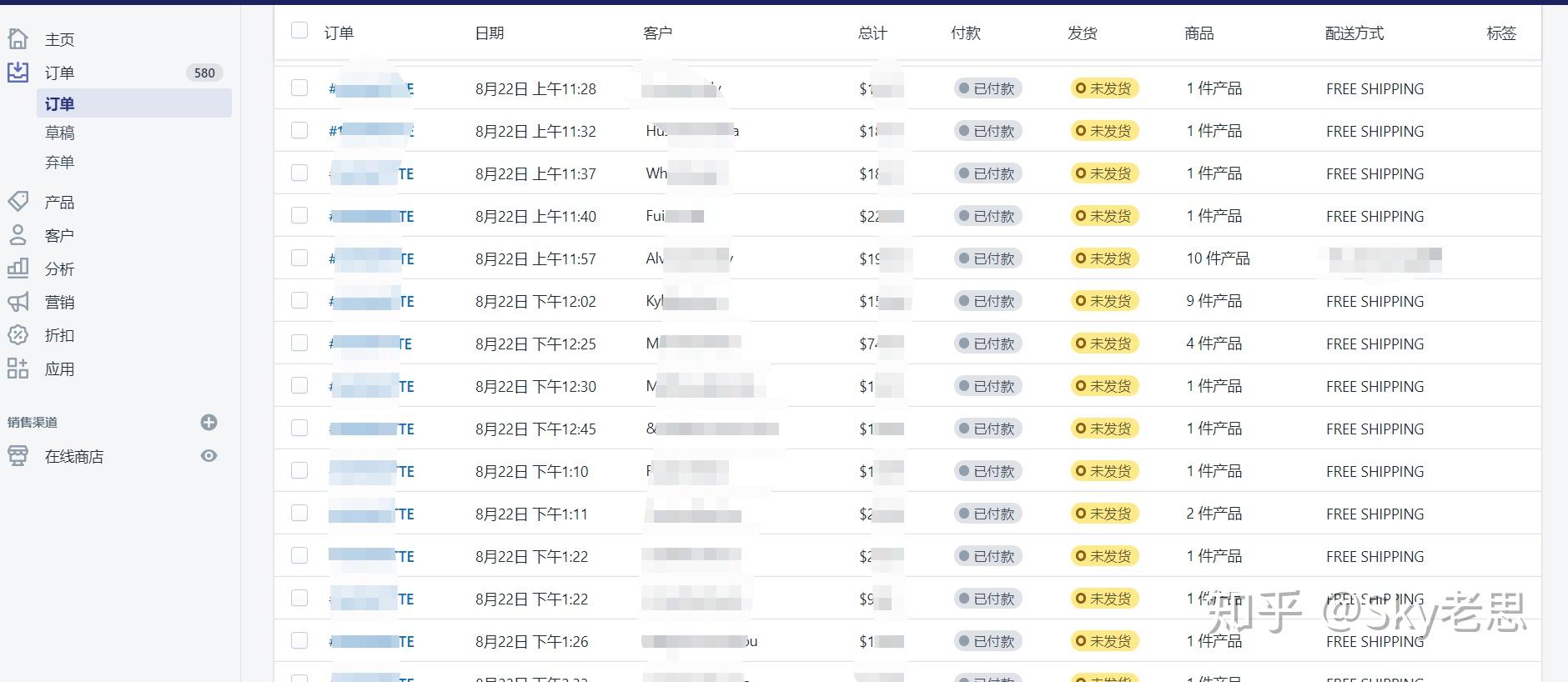Viewport: 1568px width, 682px height.
Task: View online store via eye icon
Action: point(209,455)
